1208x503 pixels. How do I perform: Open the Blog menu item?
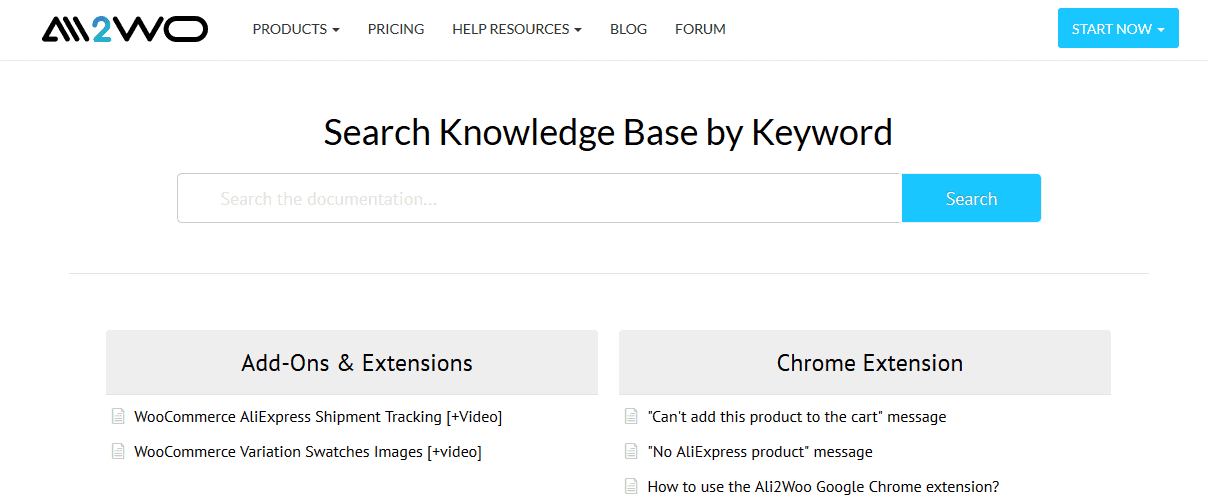(628, 29)
